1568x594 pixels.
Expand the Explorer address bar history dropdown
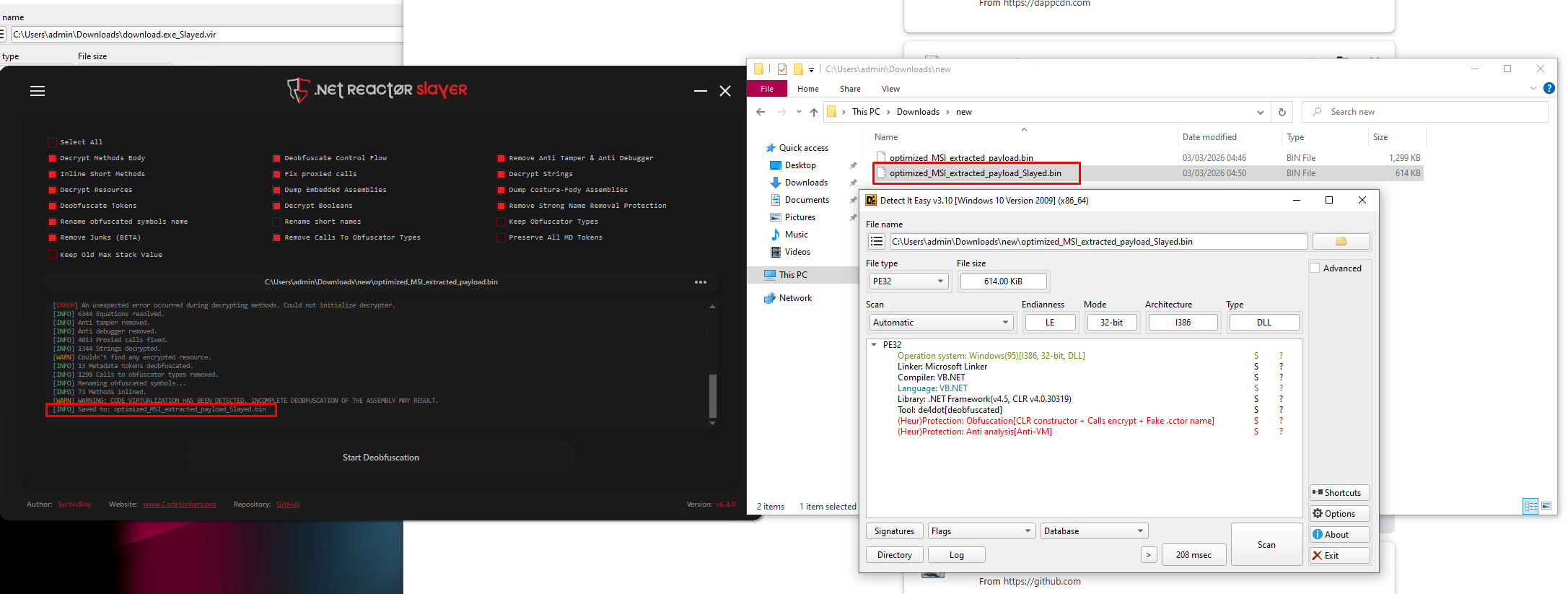pos(1261,112)
